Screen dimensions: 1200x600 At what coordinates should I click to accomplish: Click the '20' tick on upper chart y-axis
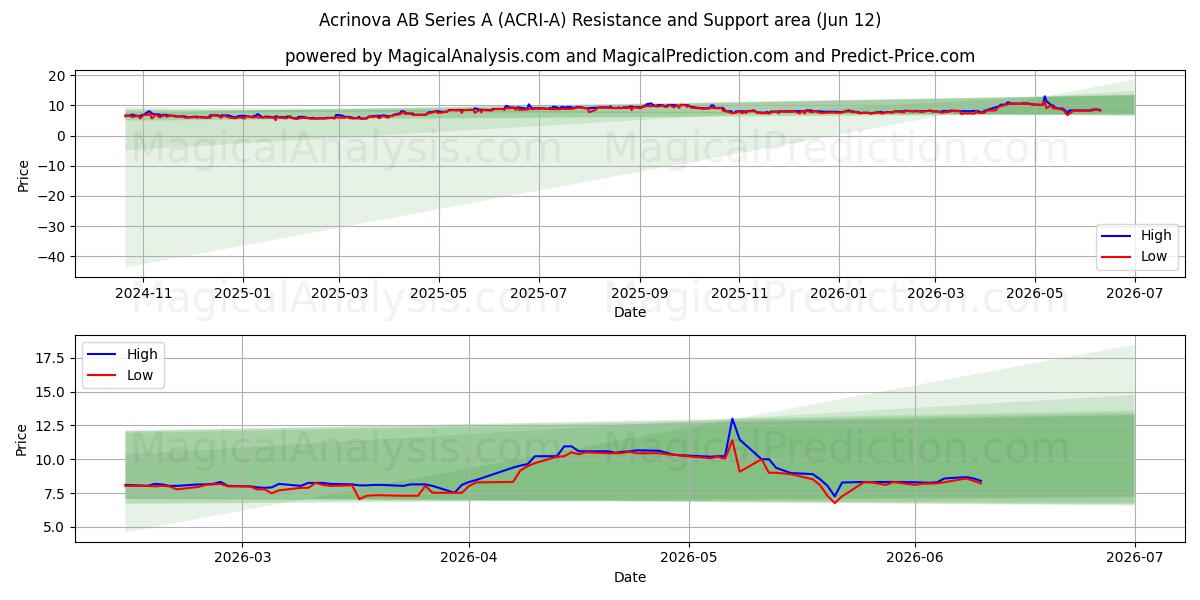[x=58, y=76]
